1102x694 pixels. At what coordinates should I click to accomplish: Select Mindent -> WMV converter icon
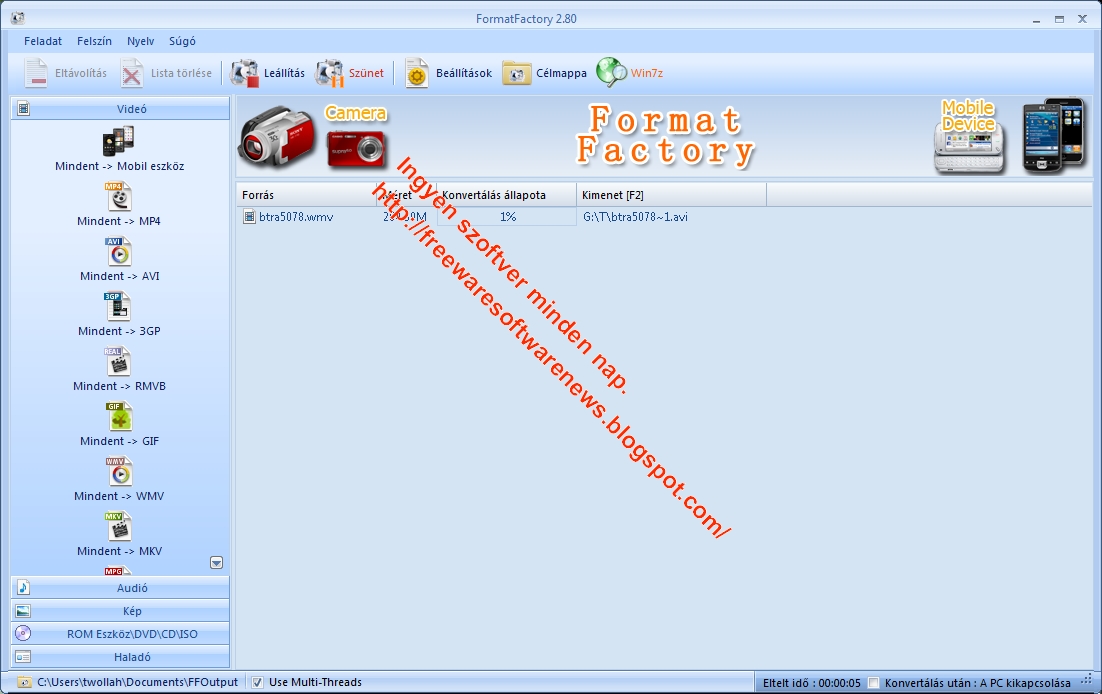[119, 472]
